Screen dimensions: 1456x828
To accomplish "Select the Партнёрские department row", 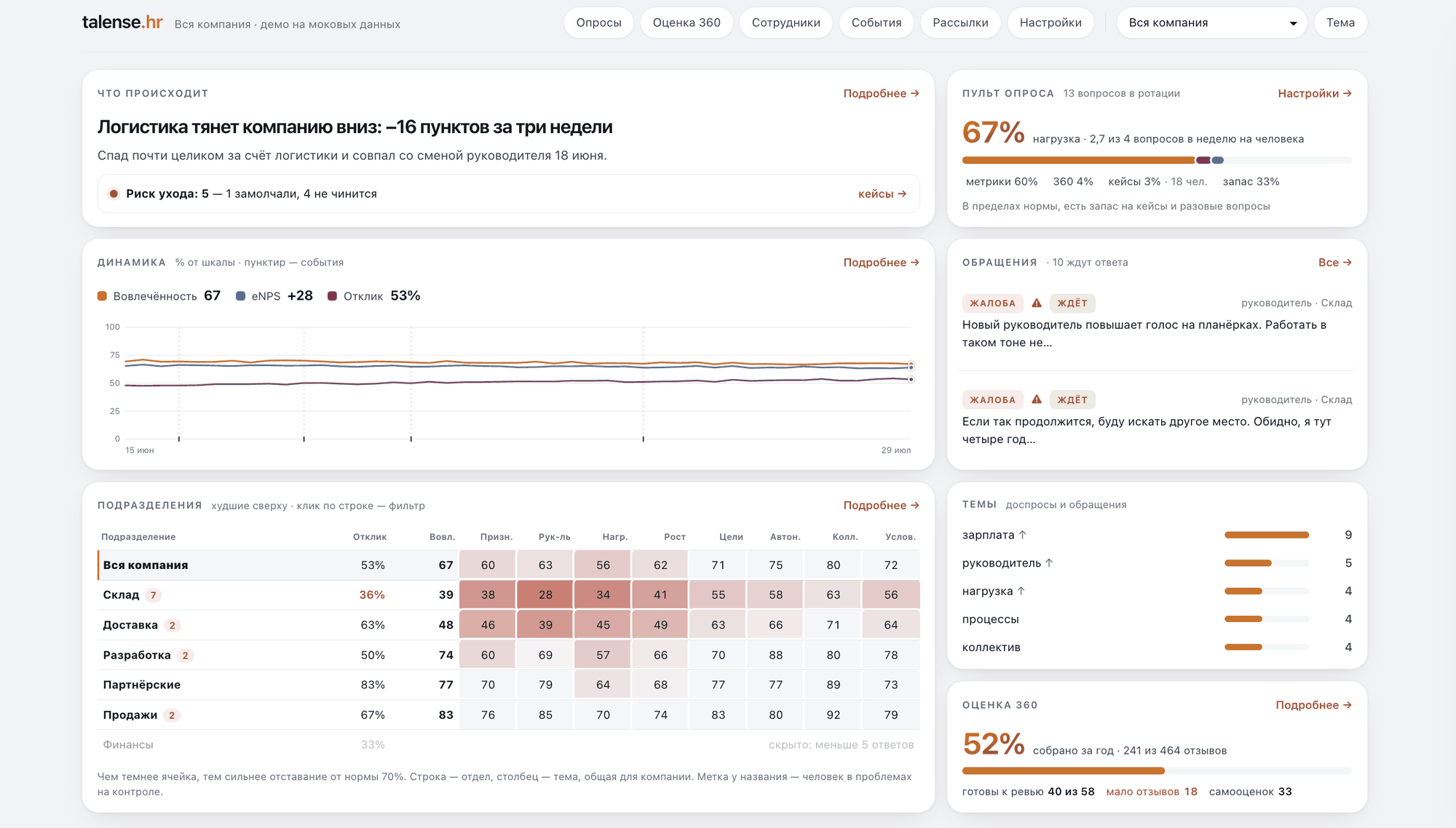I will pos(508,685).
